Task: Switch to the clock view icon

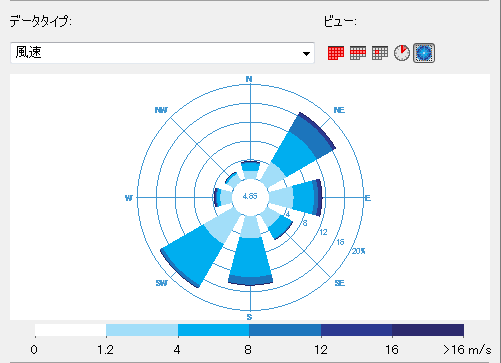Action: (402, 53)
